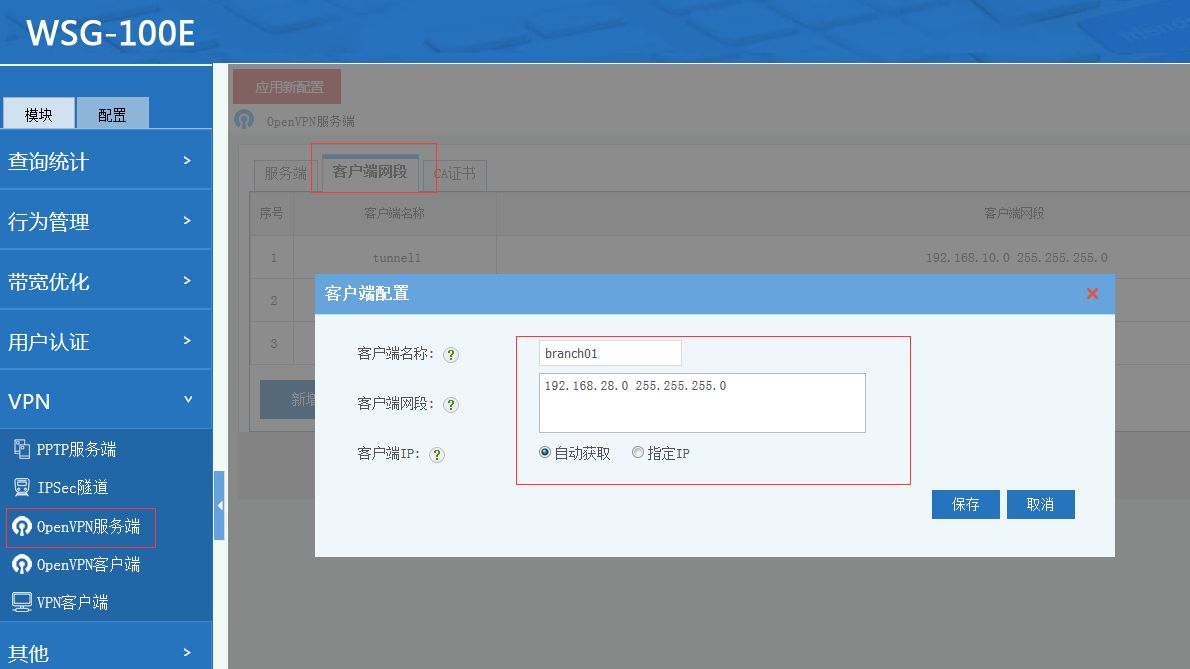Click the IPSec隧道 sidebar icon

(x=21, y=487)
